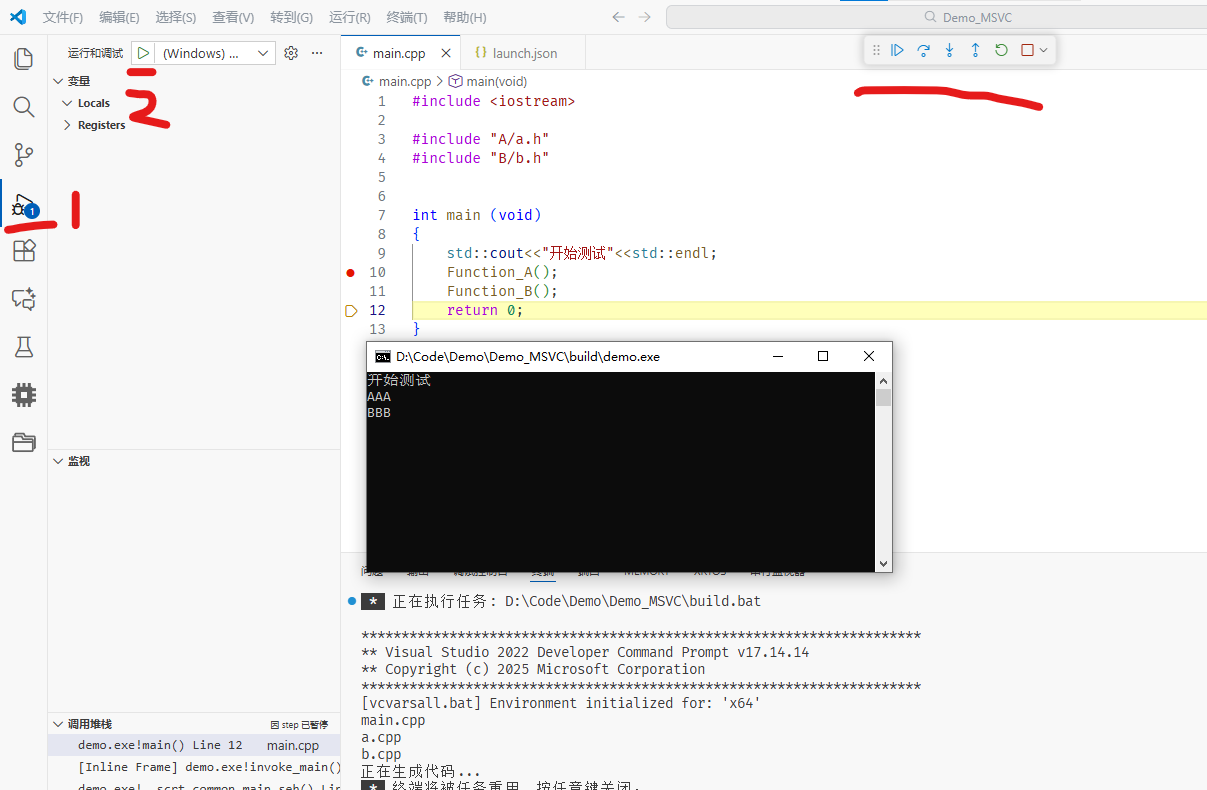Restart the debugging session
This screenshot has width=1207, height=790.
click(1001, 50)
